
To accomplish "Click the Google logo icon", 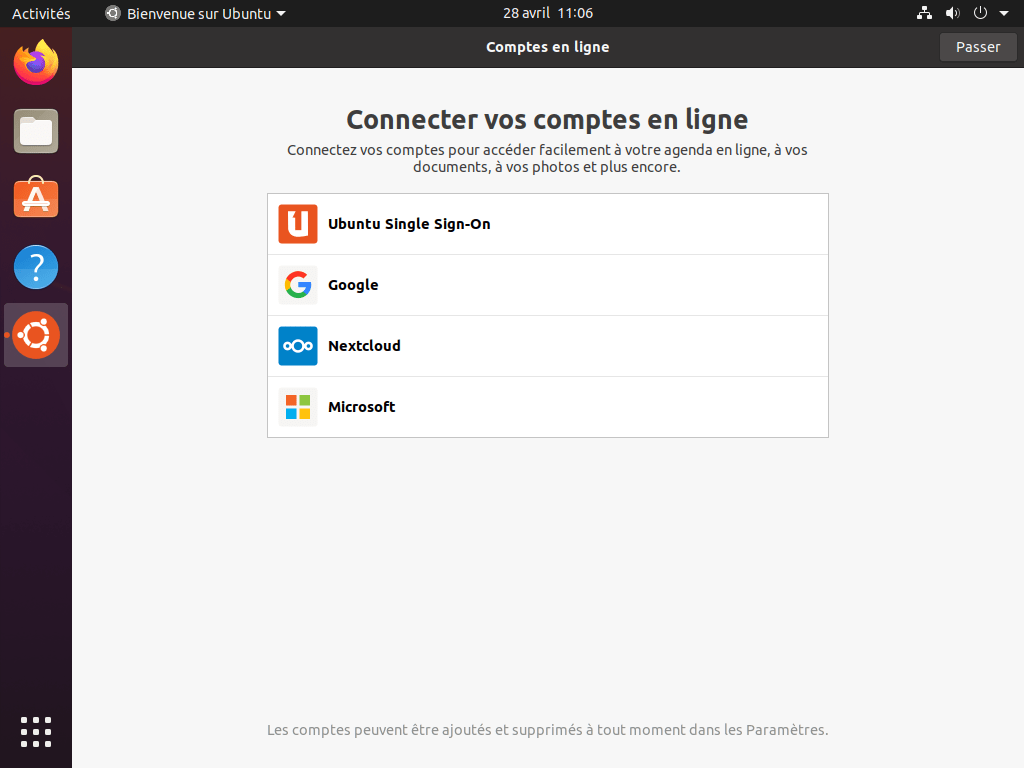I will pos(298,285).
